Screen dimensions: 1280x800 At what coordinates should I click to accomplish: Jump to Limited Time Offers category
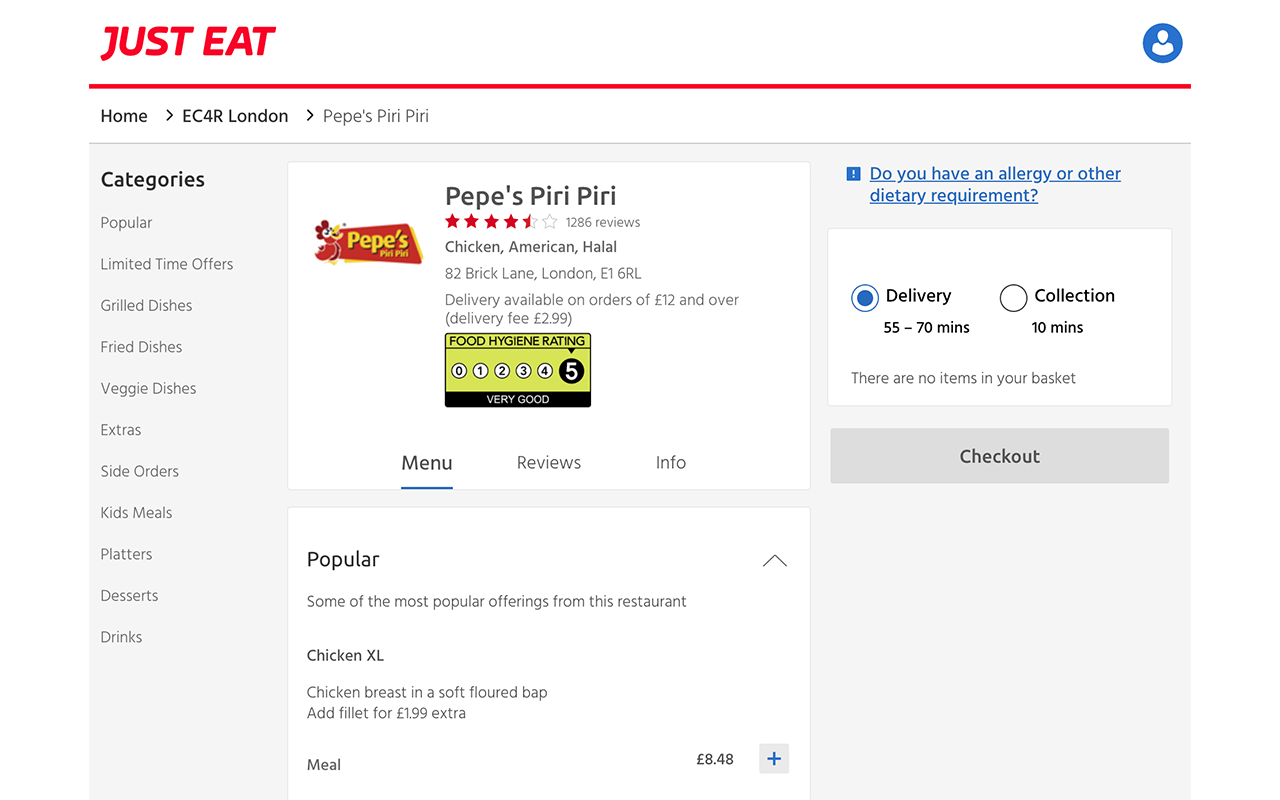point(167,264)
